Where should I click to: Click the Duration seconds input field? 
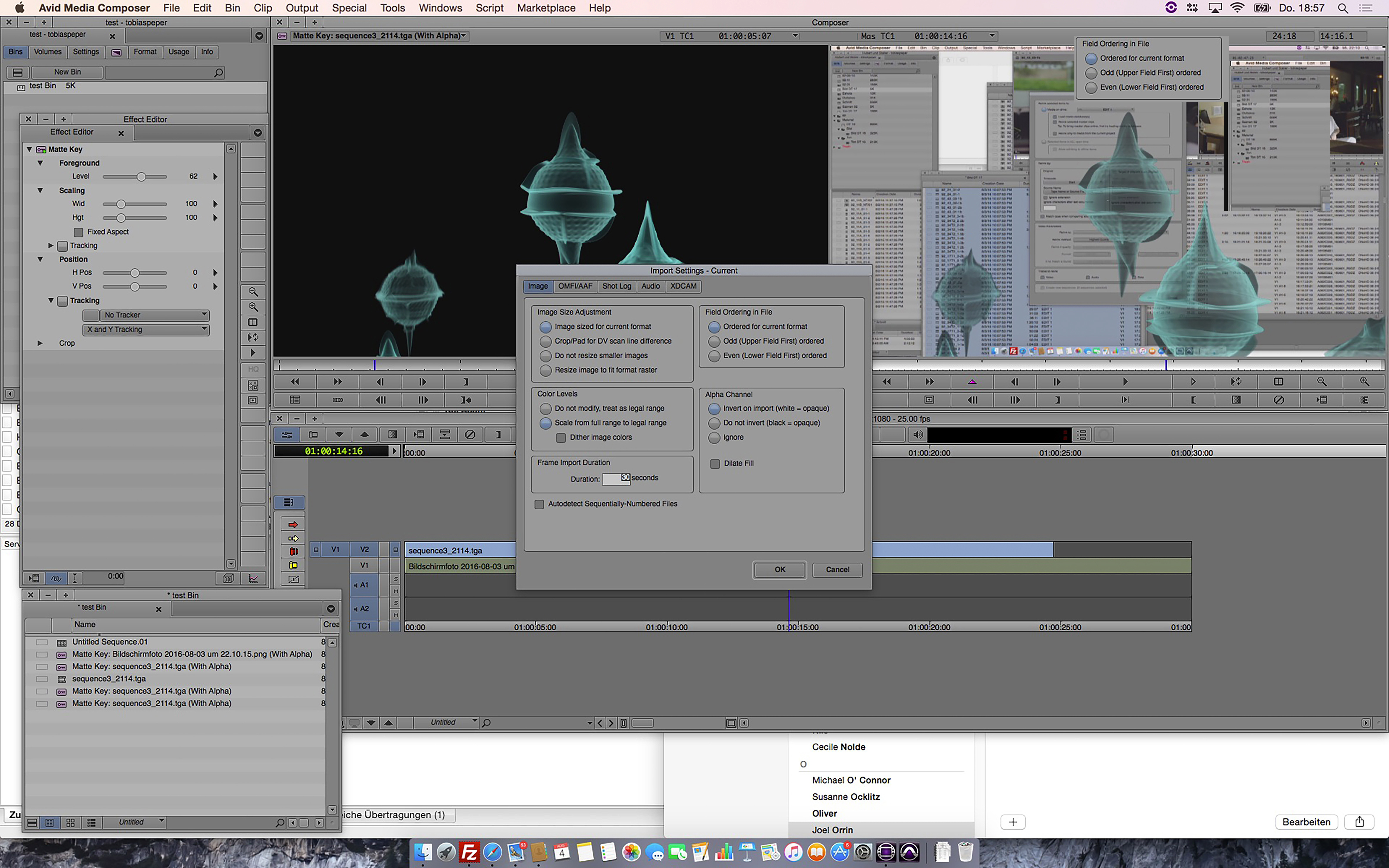point(616,479)
